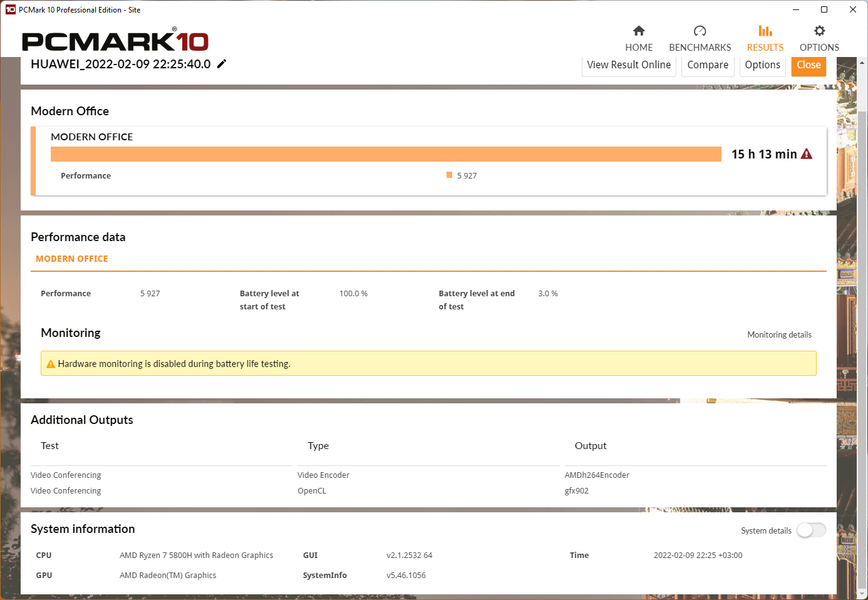Screen dimensions: 868x600
Task: Click the 15 h 13 min battery result
Action: pos(764,154)
